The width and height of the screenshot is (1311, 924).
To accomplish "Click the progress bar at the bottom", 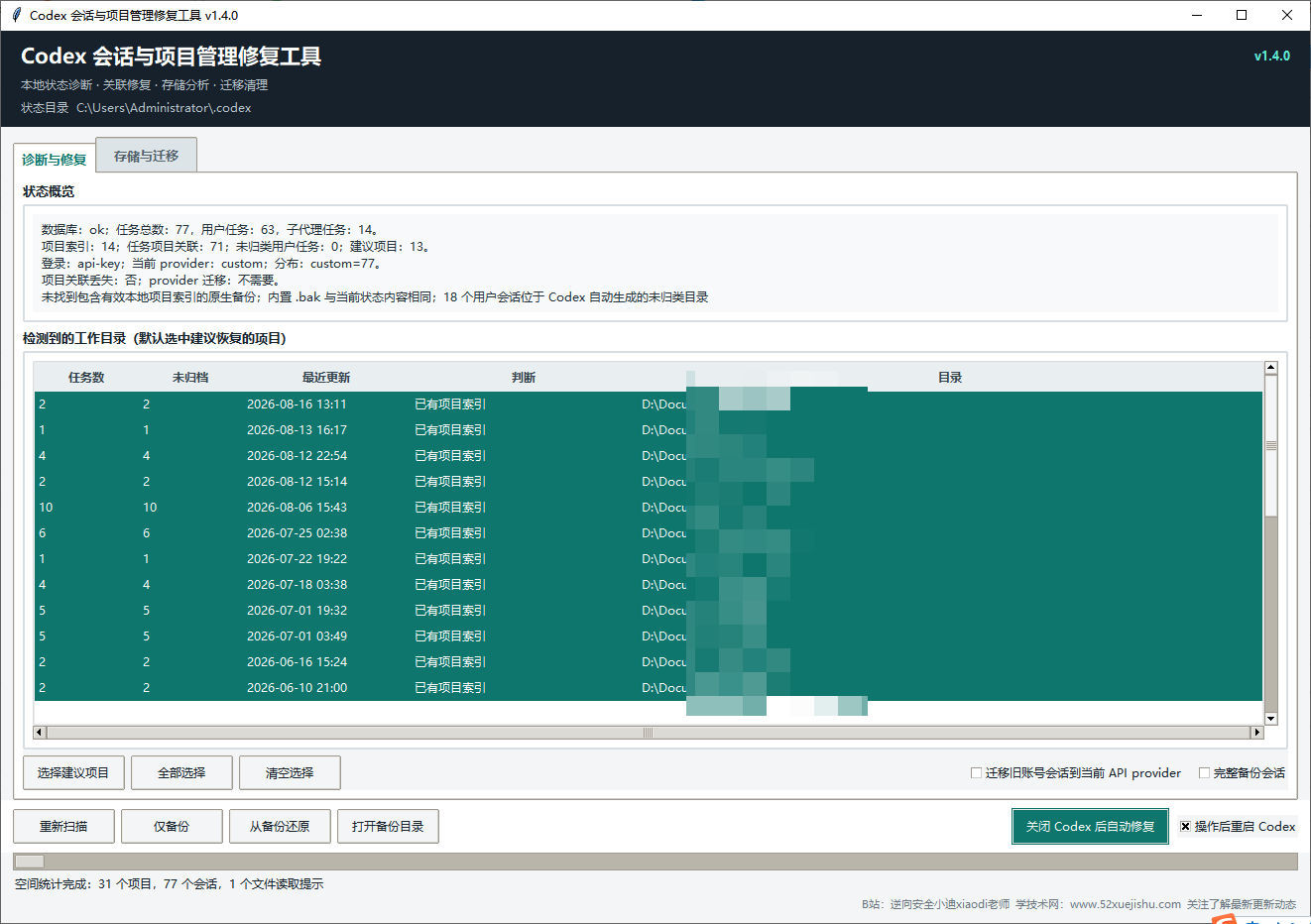I will pos(655,862).
